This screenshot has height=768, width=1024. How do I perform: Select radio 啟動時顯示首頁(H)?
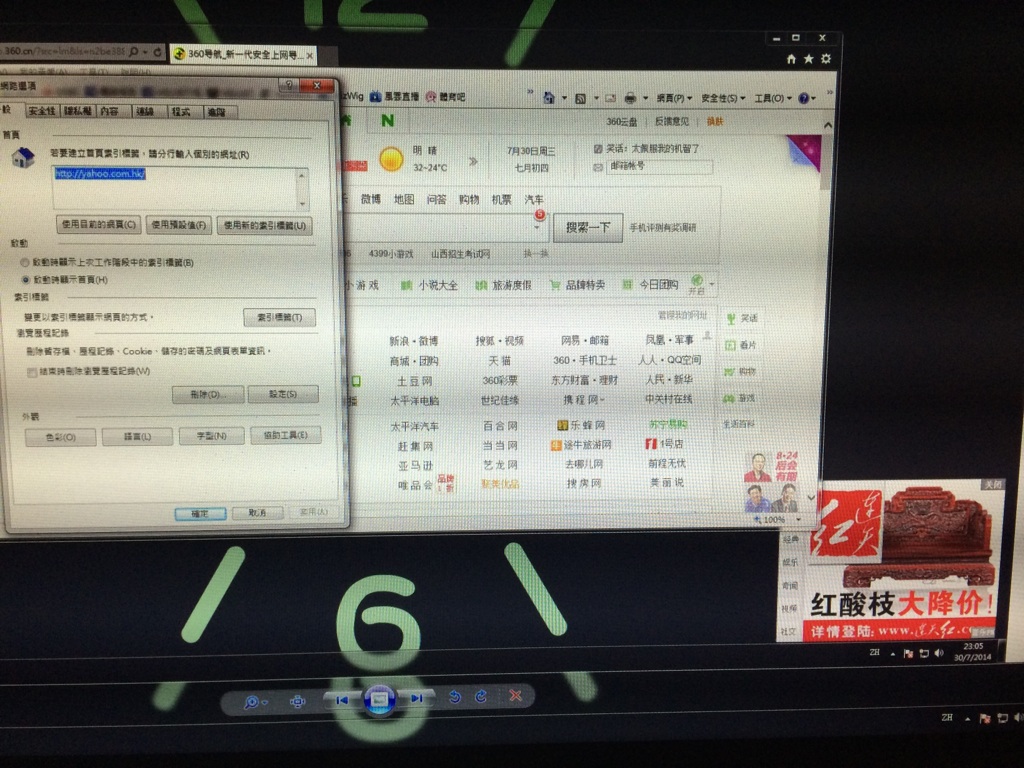(x=25, y=280)
